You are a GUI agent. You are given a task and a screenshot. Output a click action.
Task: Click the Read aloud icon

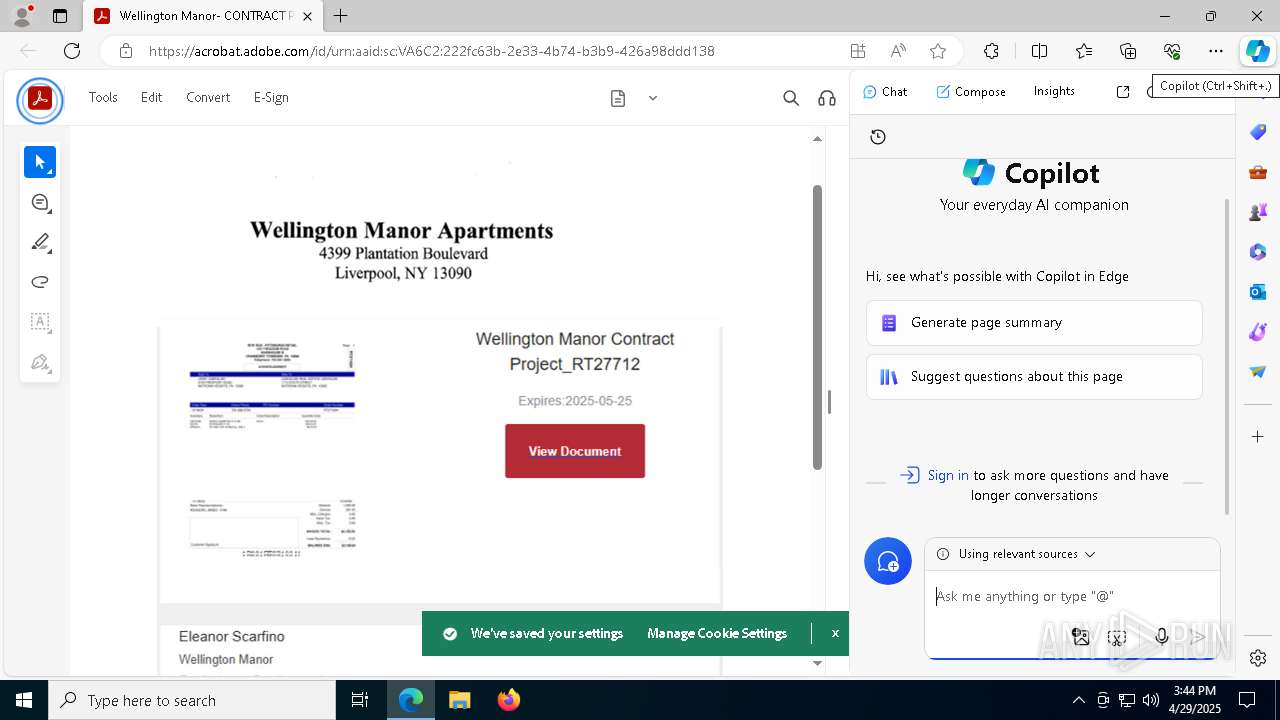898,51
